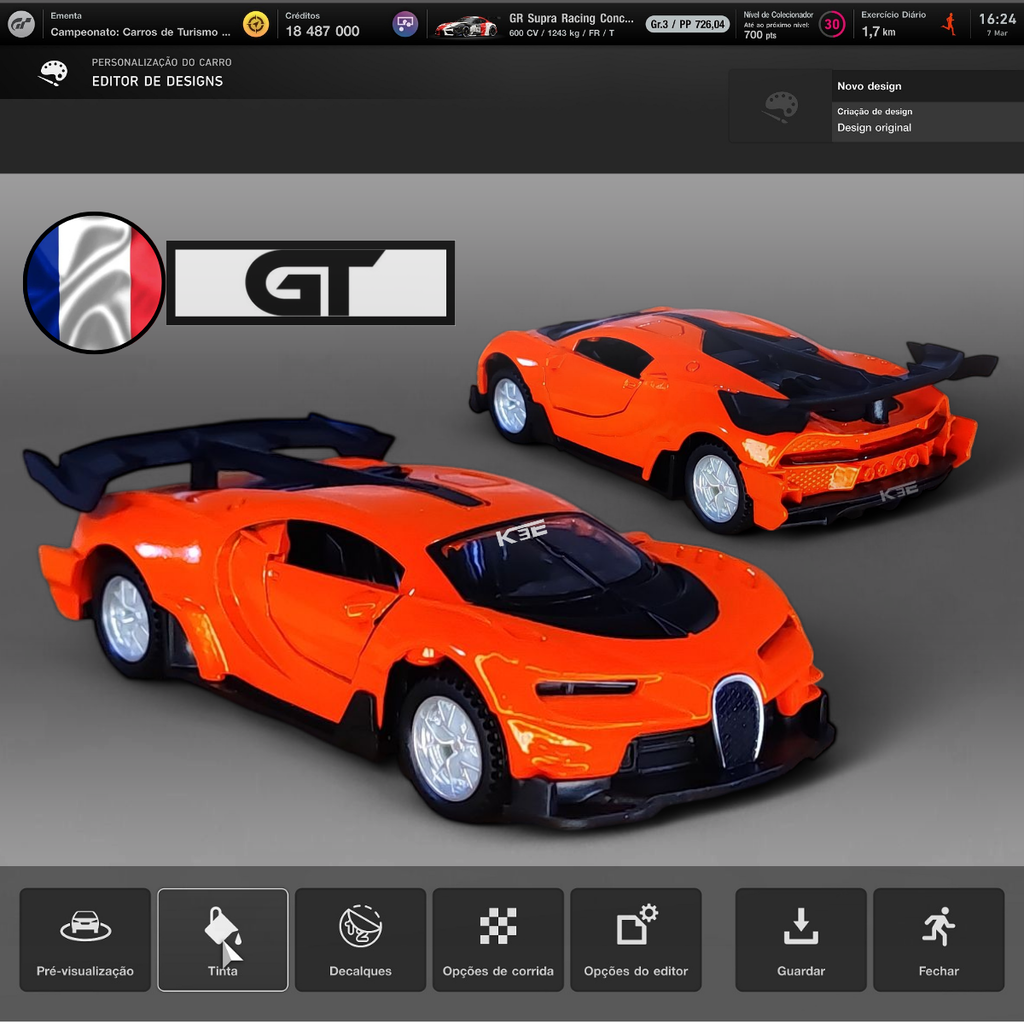Click the French flag circle emblem
The width and height of the screenshot is (1024, 1024).
[94, 283]
